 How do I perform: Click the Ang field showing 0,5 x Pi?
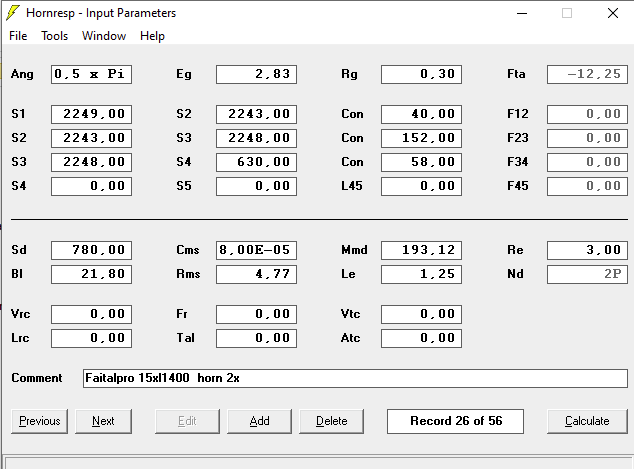91,74
